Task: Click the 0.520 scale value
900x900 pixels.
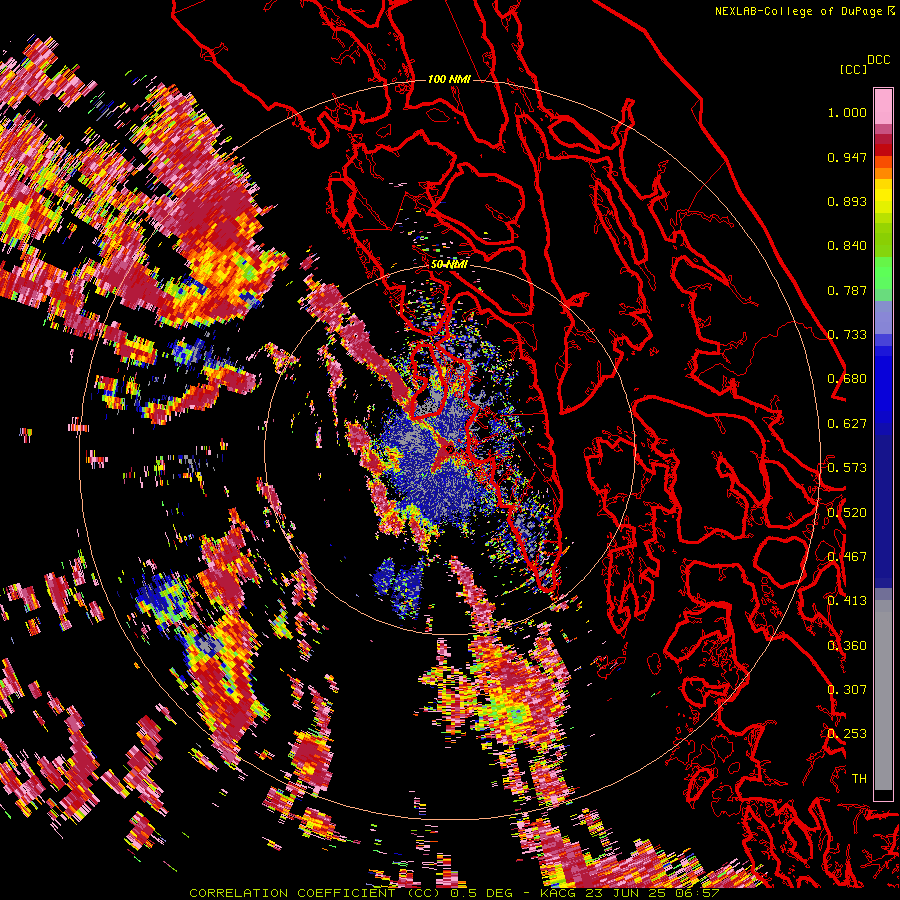Action: 847,513
